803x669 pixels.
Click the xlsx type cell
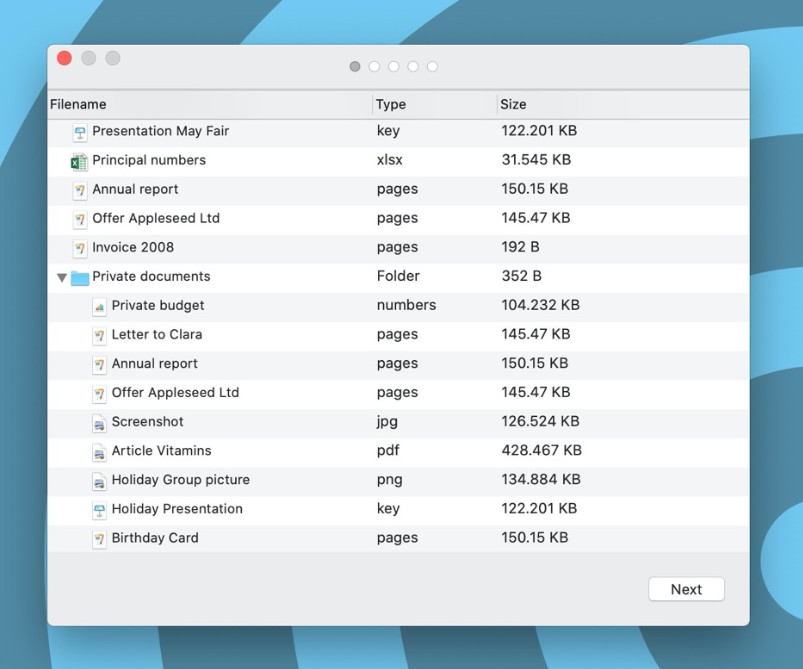coord(390,160)
